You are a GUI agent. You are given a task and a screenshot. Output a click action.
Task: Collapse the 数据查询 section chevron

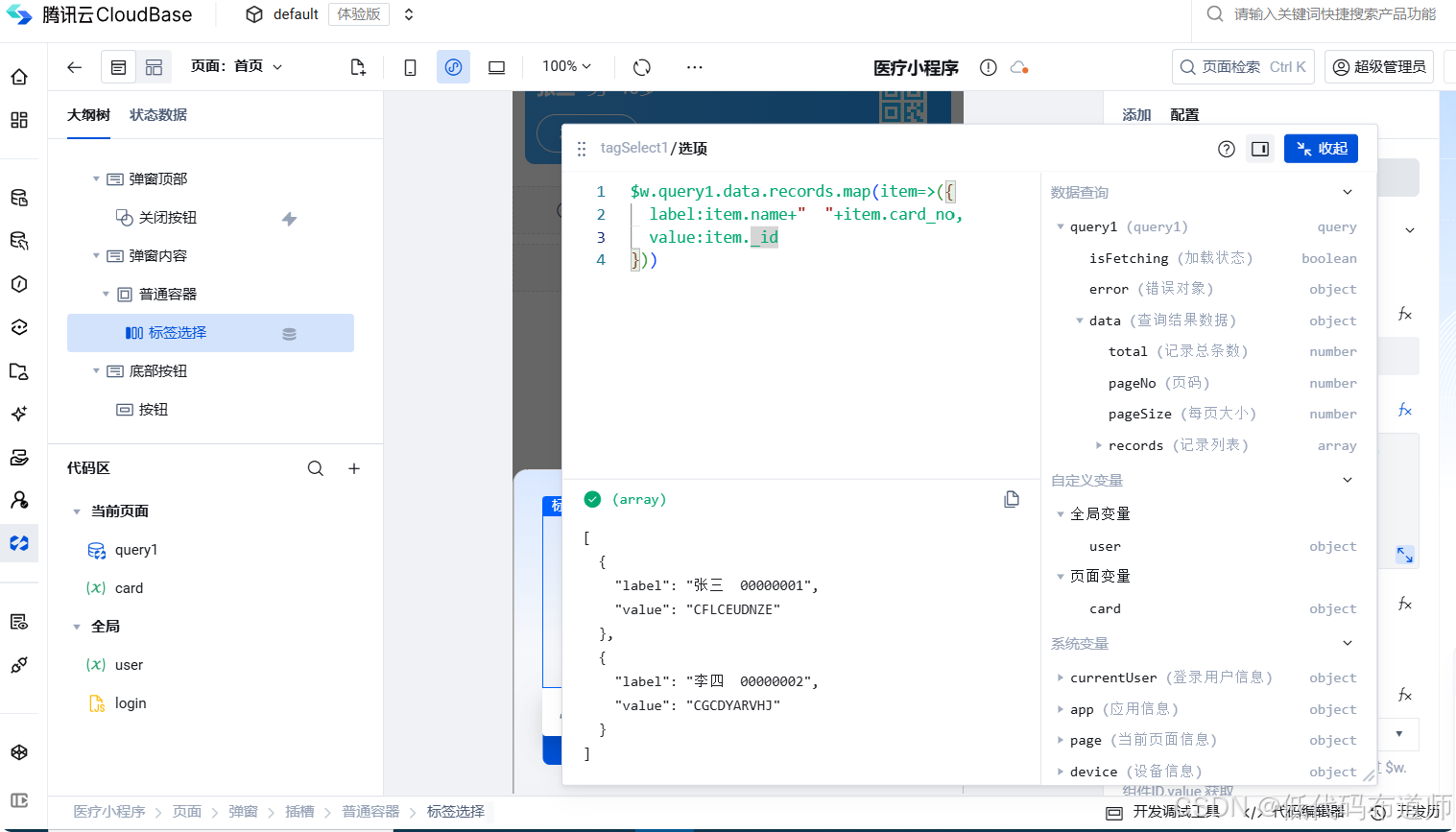pos(1348,192)
